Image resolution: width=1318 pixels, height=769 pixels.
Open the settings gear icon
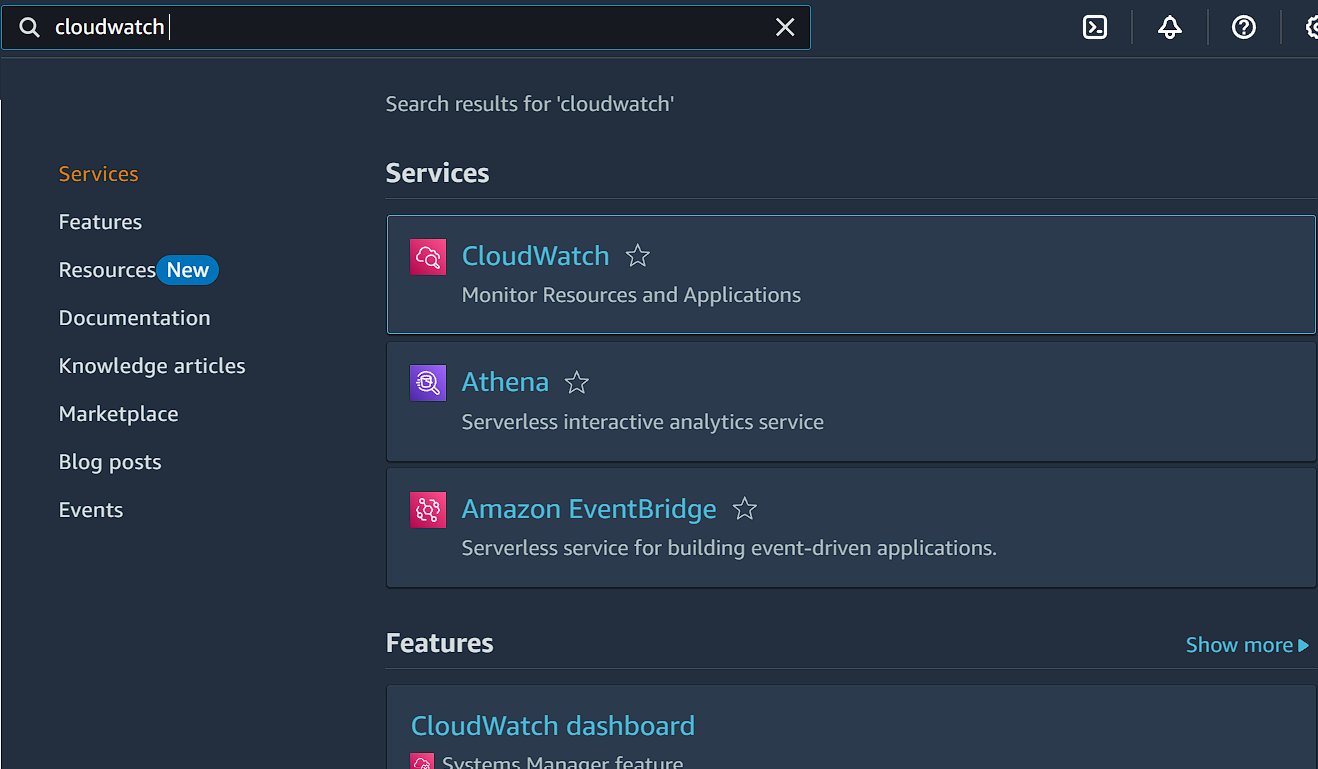(1312, 28)
